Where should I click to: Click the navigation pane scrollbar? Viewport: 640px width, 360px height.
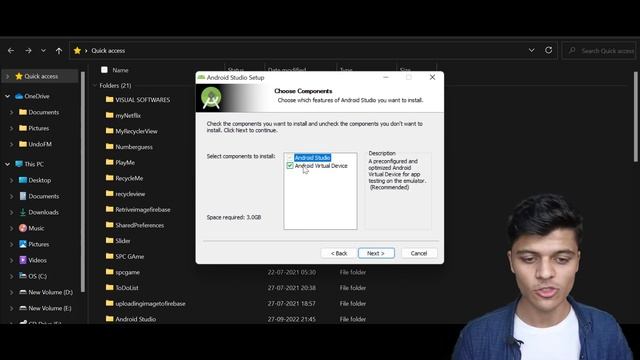pyautogui.click(x=83, y=182)
